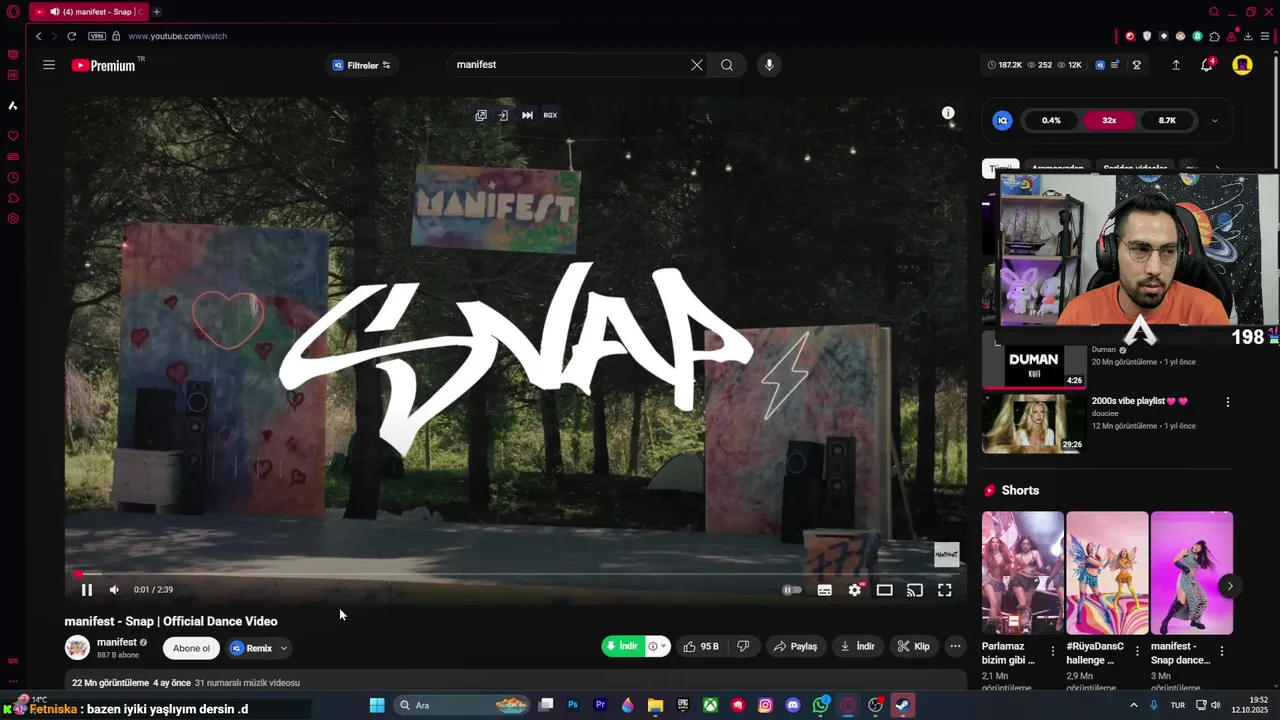Open Discord from the taskbar
Image resolution: width=1280 pixels, height=720 pixels.
click(793, 705)
